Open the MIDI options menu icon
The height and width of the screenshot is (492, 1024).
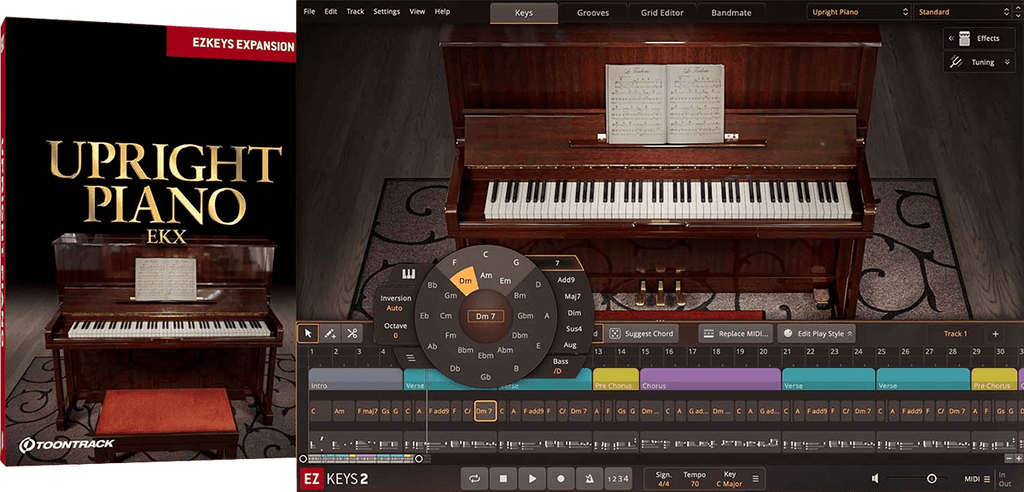pos(987,479)
